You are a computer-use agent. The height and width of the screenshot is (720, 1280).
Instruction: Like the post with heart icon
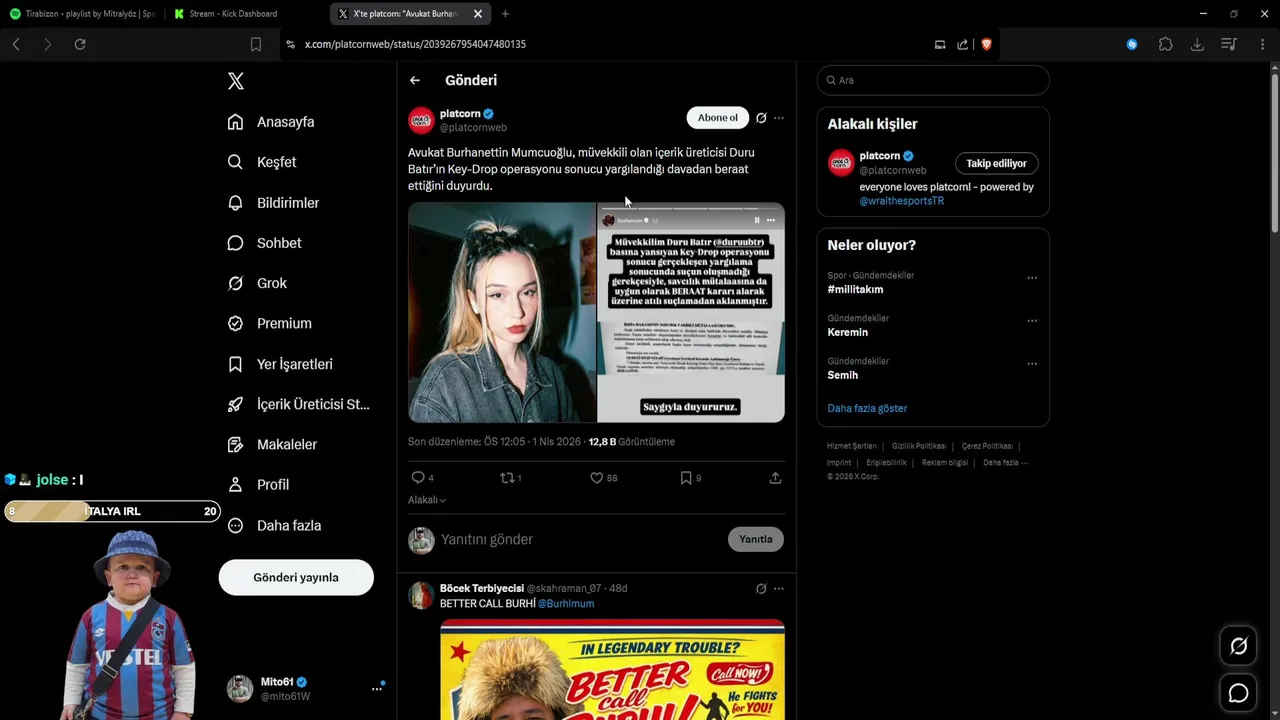pyautogui.click(x=597, y=478)
